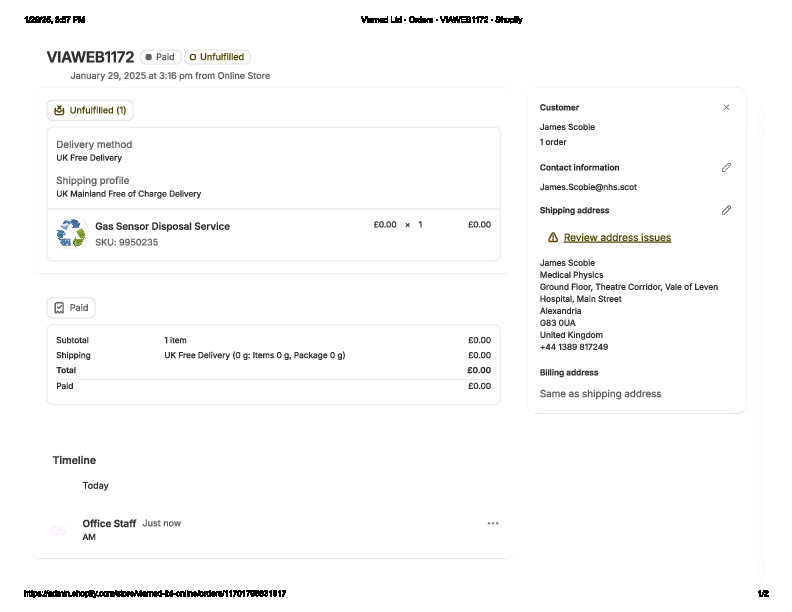Viewport: 792px width, 612px height.
Task: Click the Unfulfilled (1) box icon
Action: 59,110
